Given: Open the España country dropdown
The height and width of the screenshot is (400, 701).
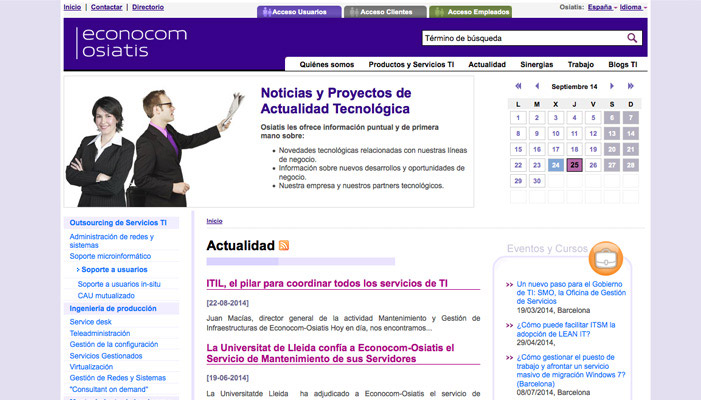Looking at the screenshot, I should pyautogui.click(x=602, y=7).
